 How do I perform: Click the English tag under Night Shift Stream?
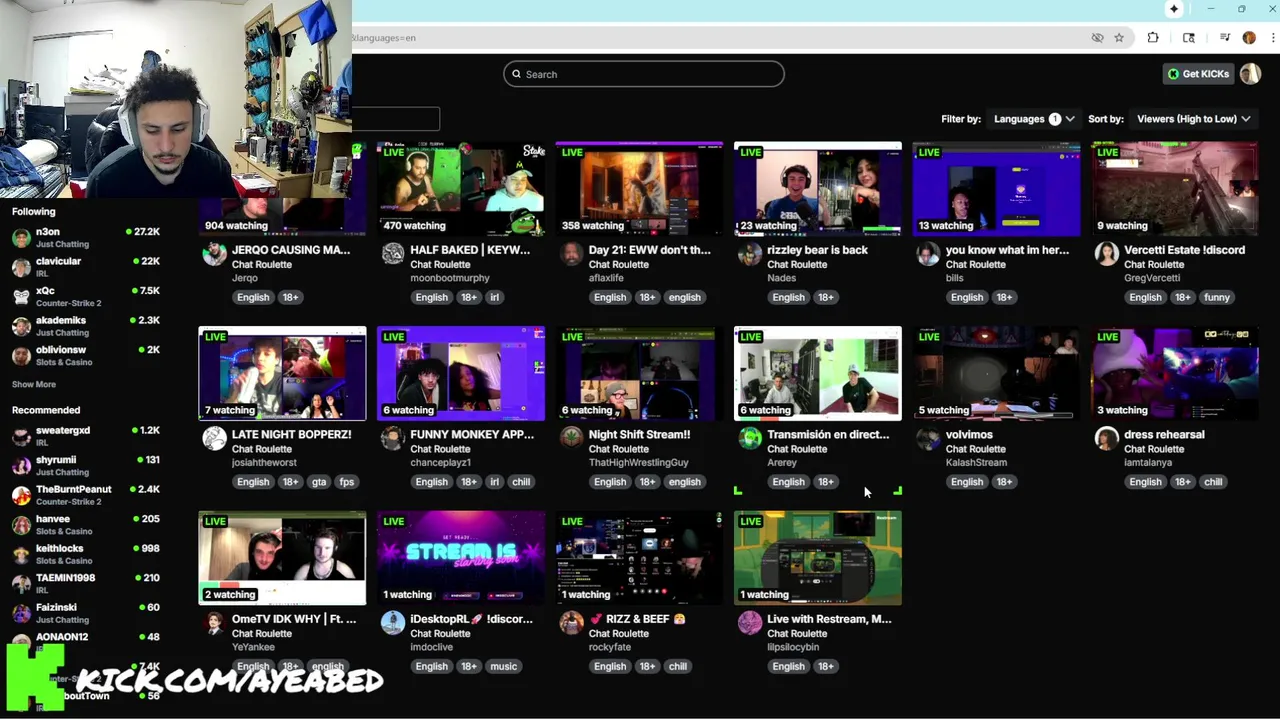610,482
